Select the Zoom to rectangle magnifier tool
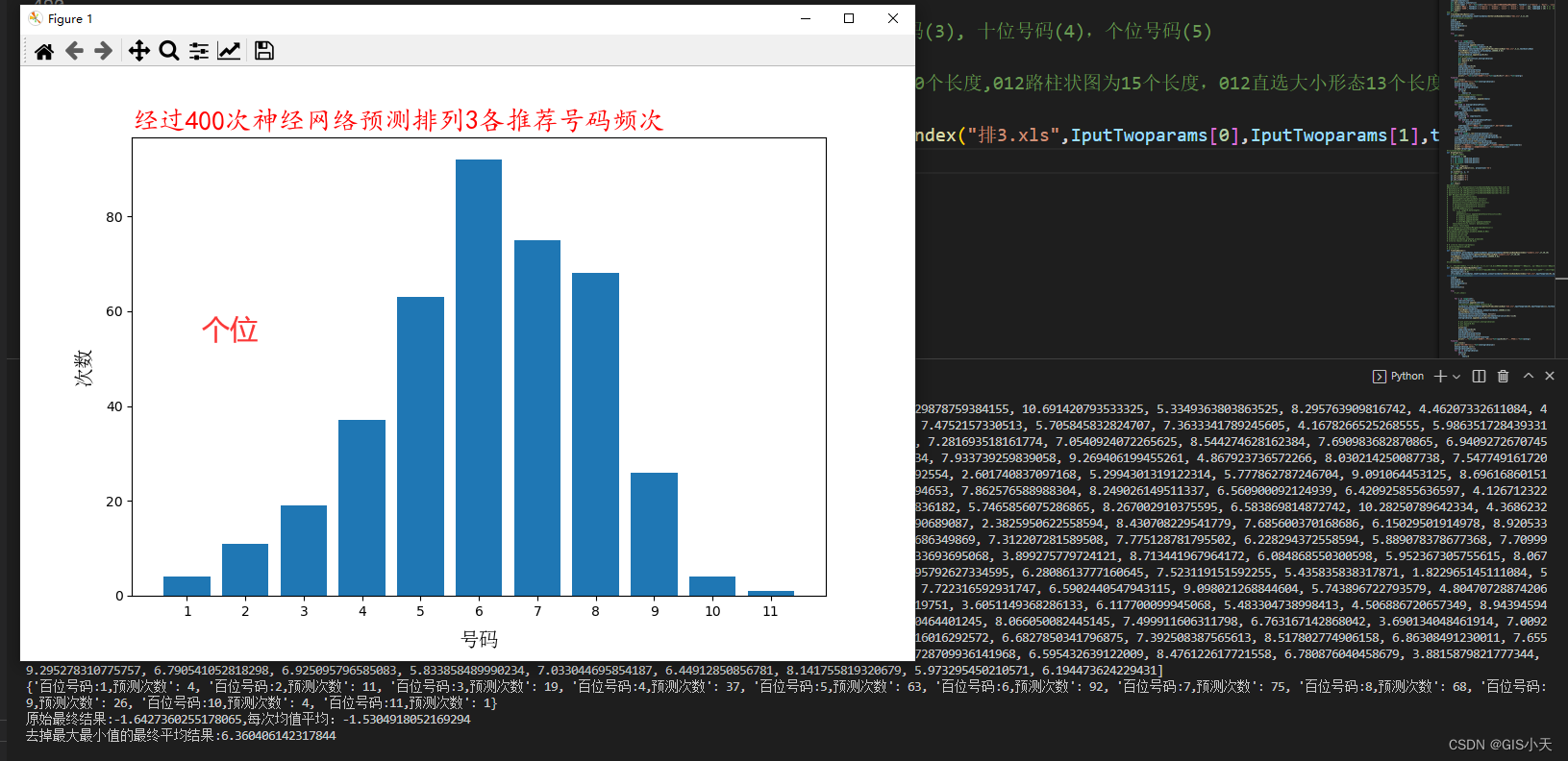This screenshot has width=1568, height=761. tap(169, 51)
